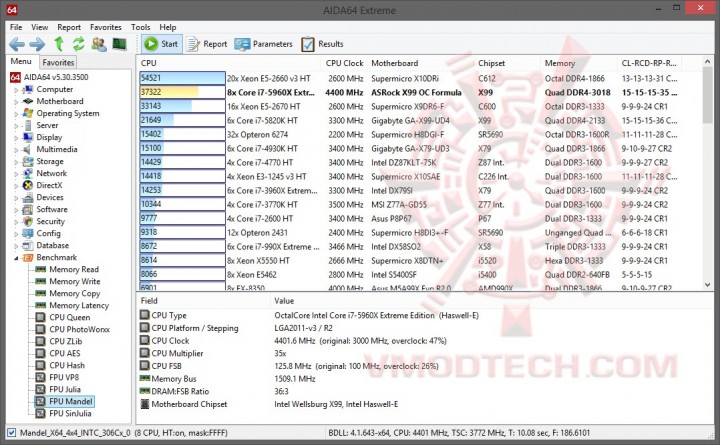This screenshot has width=720, height=445.
Task: Open the Help menu
Action: coord(168,27)
